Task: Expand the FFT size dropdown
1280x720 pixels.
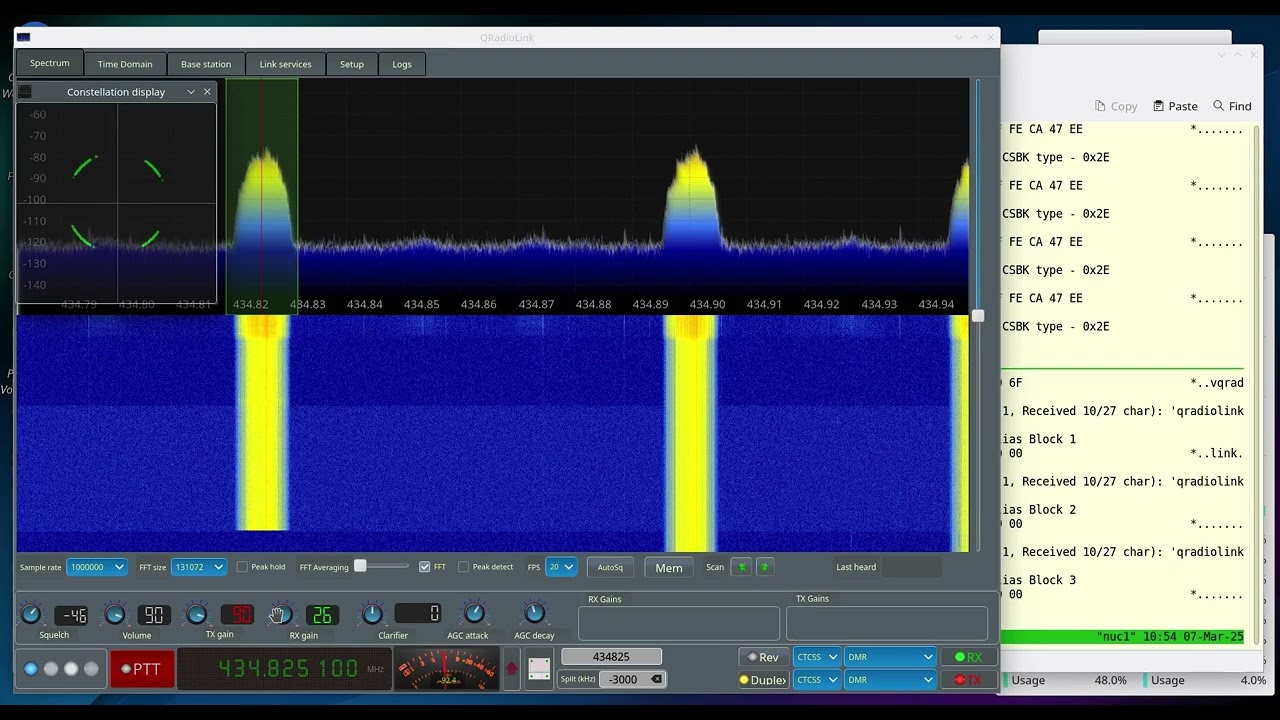Action: 198,567
